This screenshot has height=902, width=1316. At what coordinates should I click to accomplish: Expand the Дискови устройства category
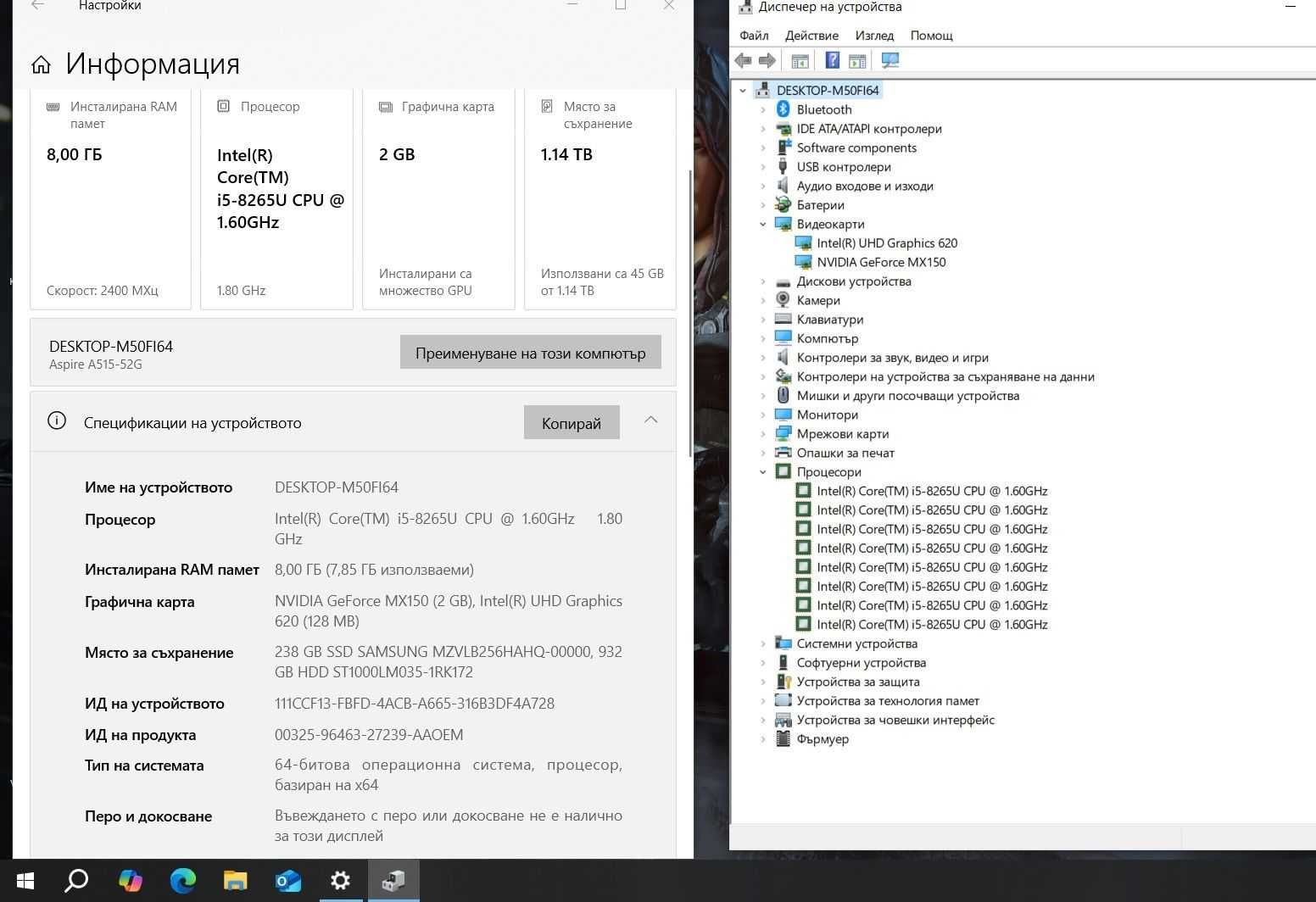pos(763,281)
